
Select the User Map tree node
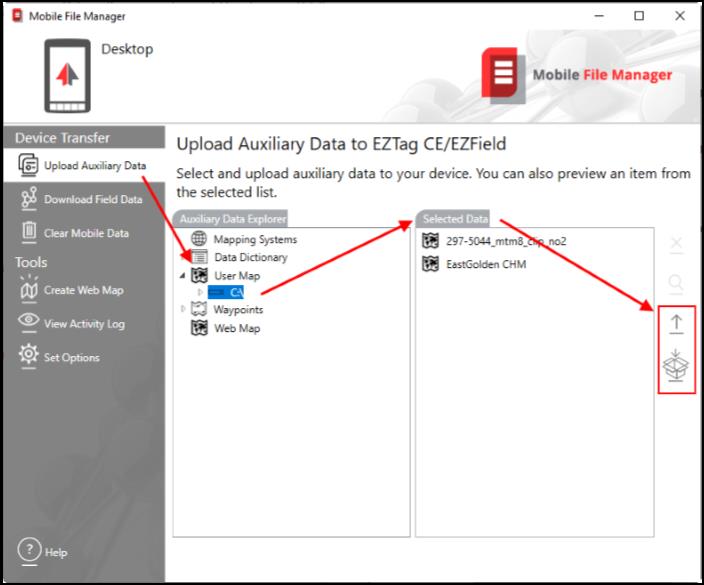(x=237, y=276)
